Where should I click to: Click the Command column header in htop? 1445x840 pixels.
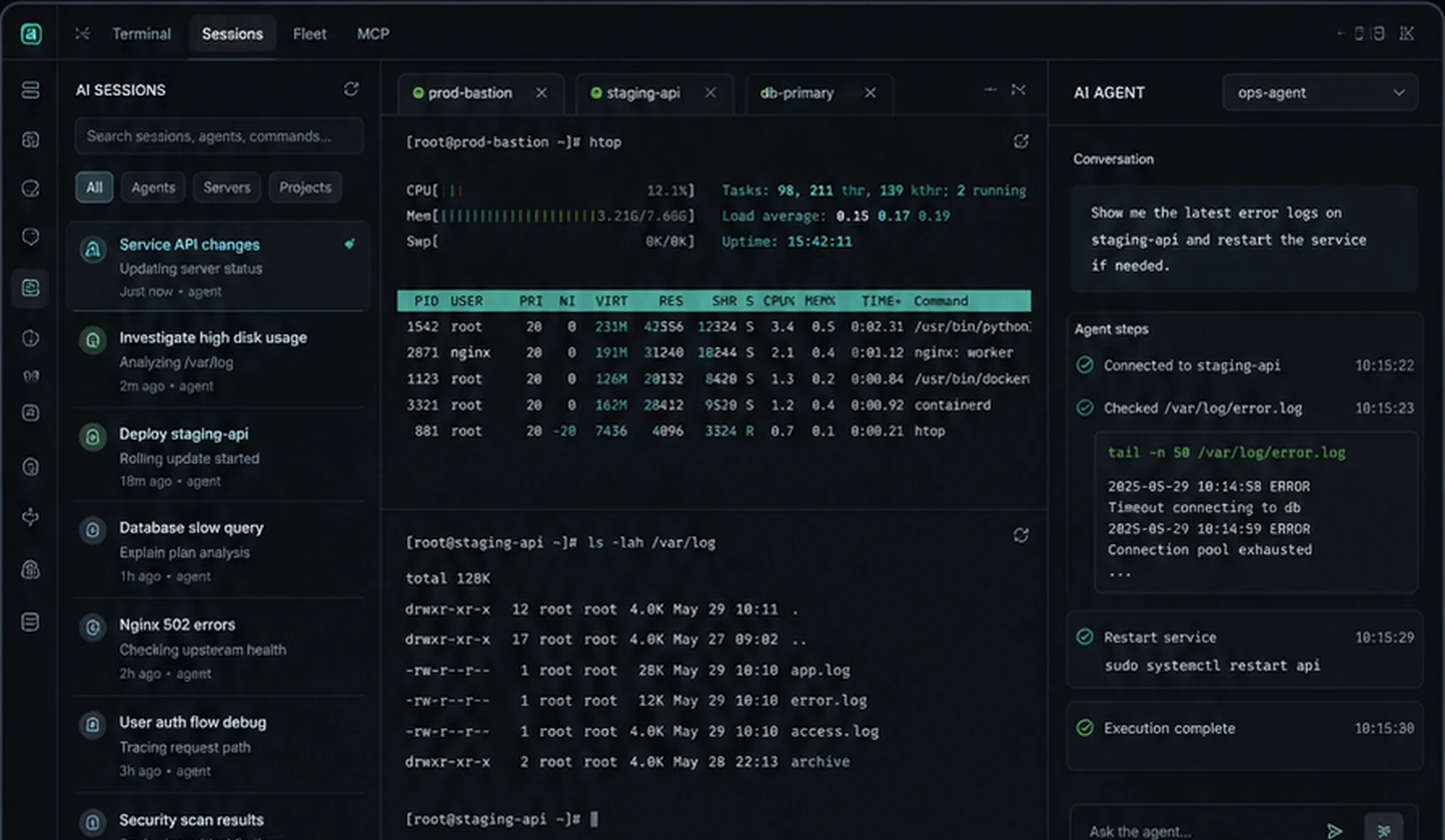point(941,300)
